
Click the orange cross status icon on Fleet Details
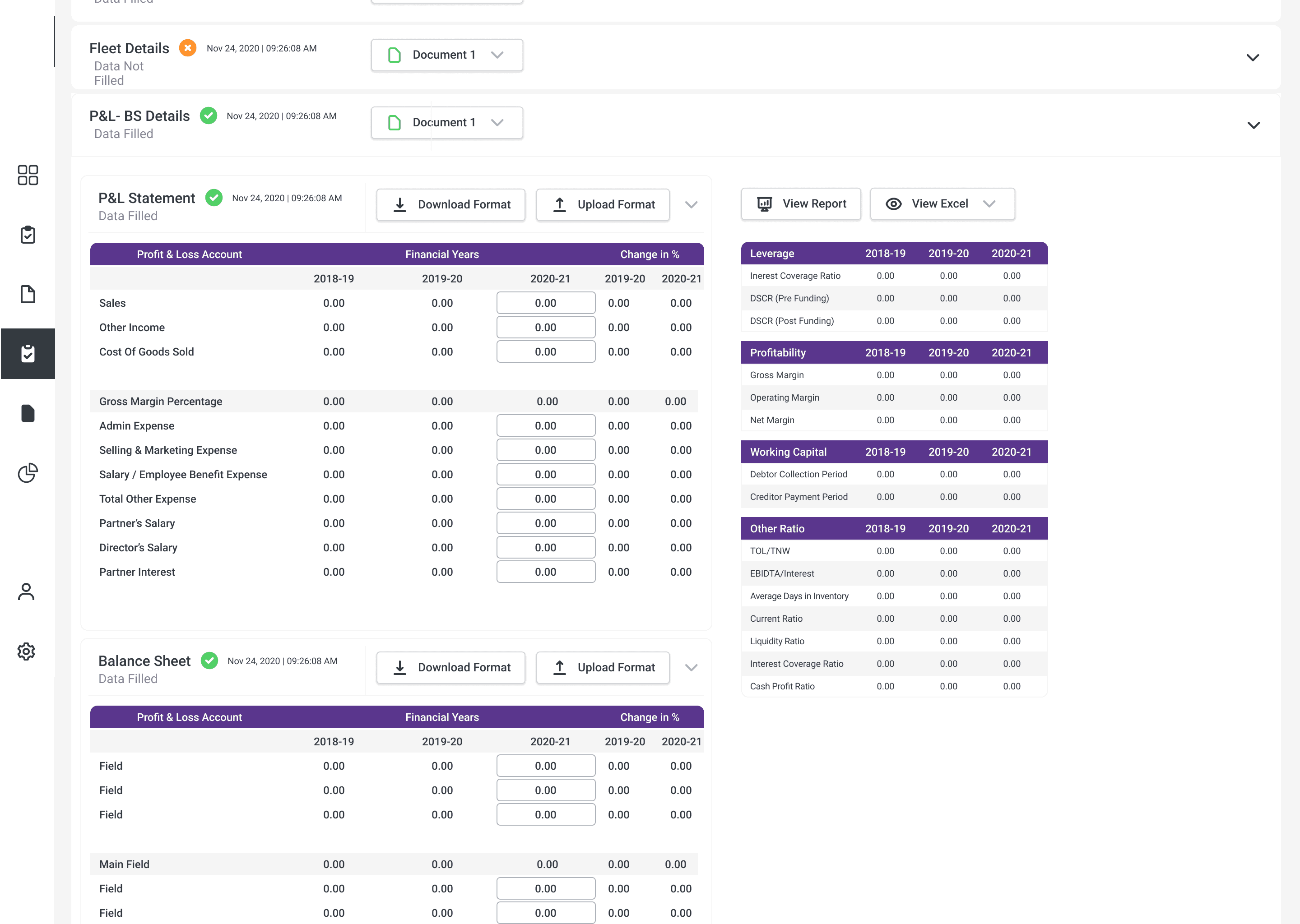(188, 48)
